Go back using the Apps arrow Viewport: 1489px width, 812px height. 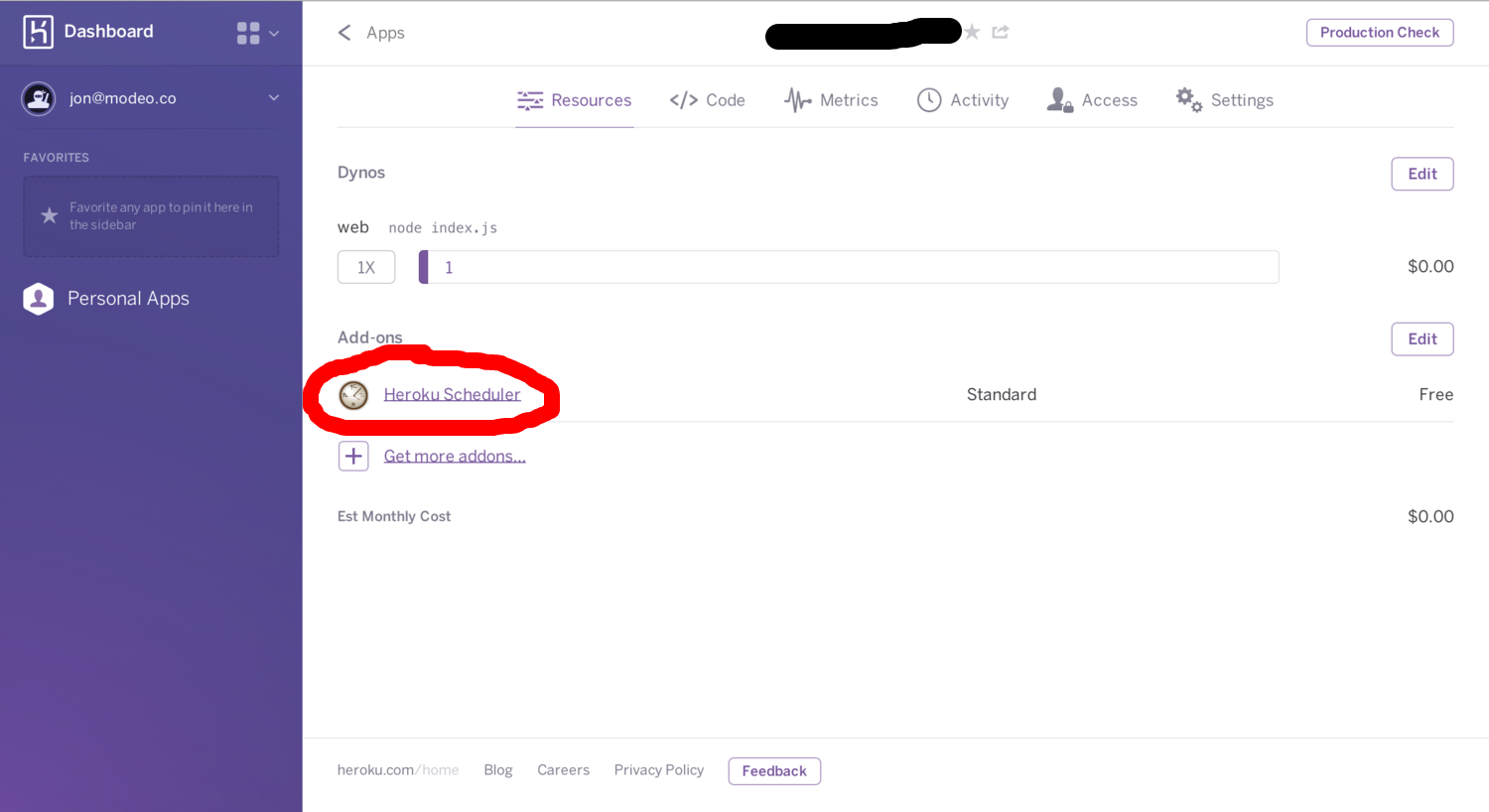coord(344,33)
